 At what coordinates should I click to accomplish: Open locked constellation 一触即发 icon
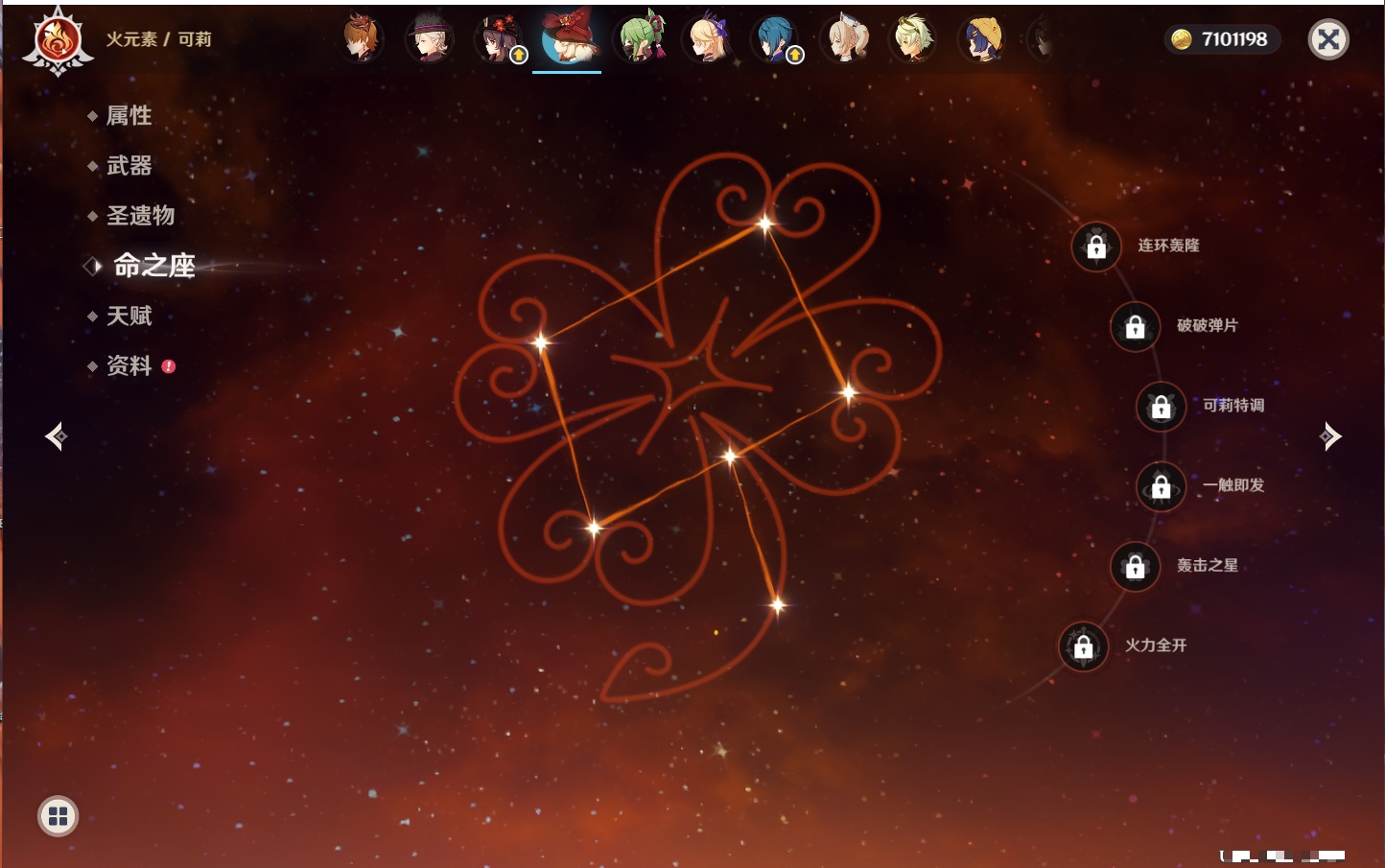(1162, 486)
